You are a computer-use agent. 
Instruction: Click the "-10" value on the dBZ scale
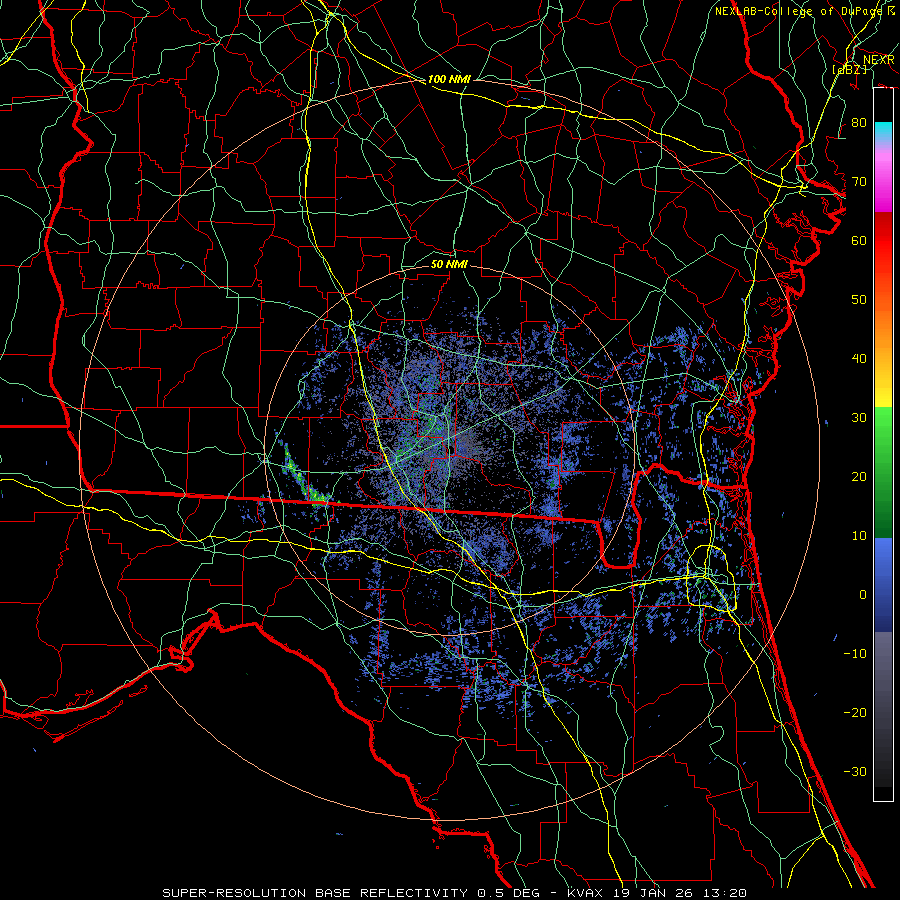855,654
